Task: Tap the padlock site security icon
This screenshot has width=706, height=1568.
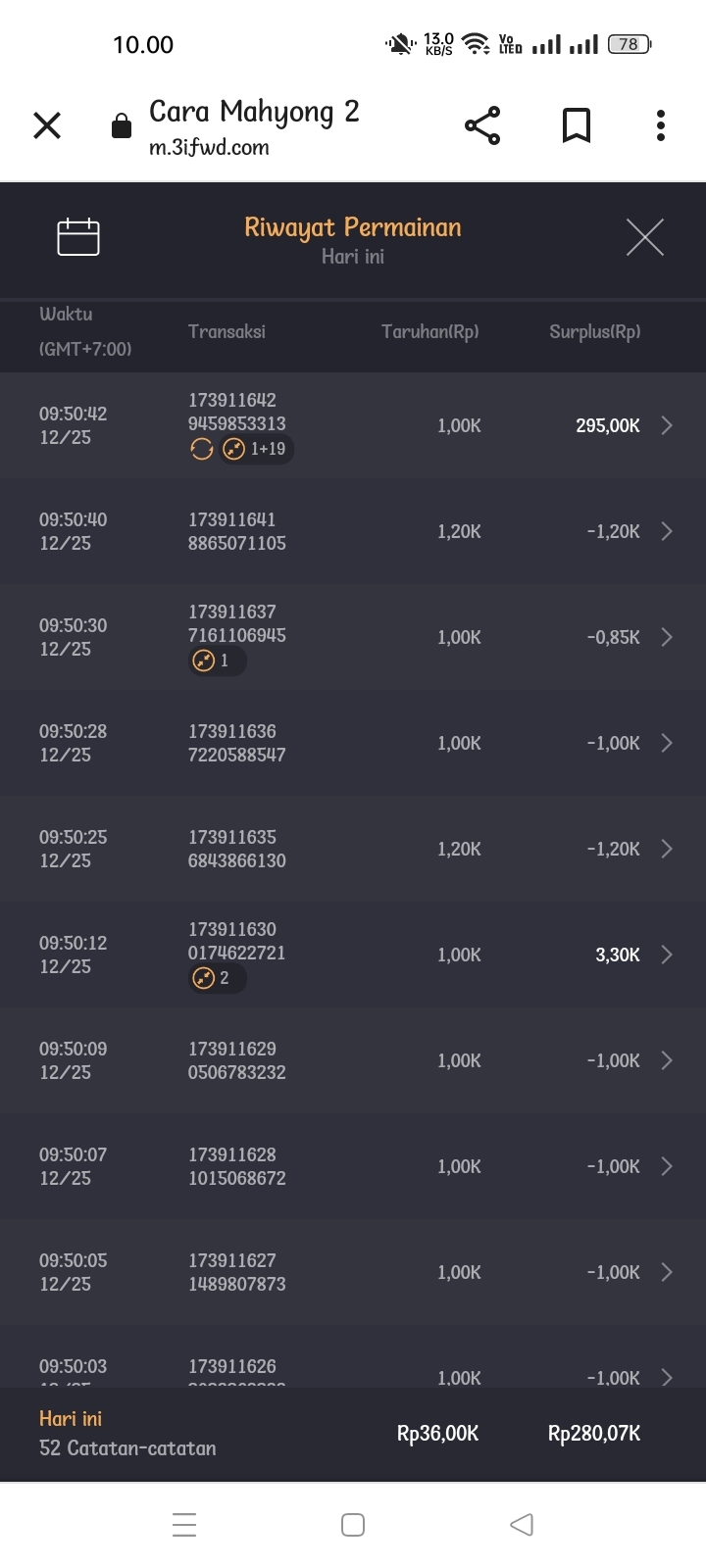Action: 122,126
